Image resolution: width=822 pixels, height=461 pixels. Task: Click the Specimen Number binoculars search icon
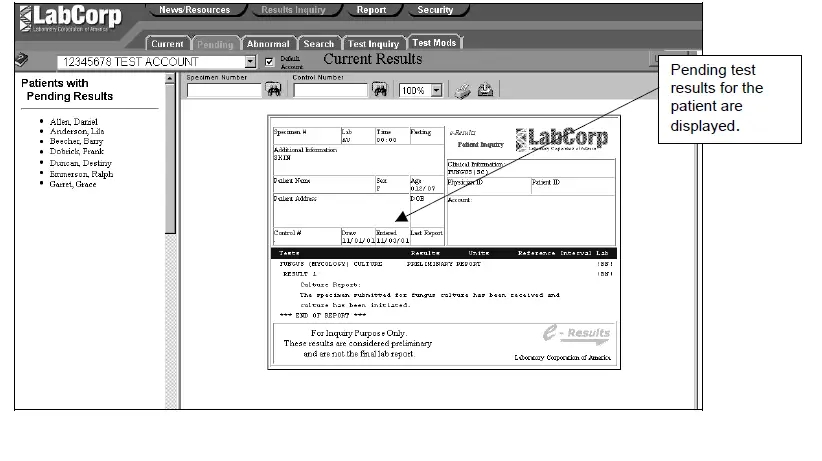274,90
